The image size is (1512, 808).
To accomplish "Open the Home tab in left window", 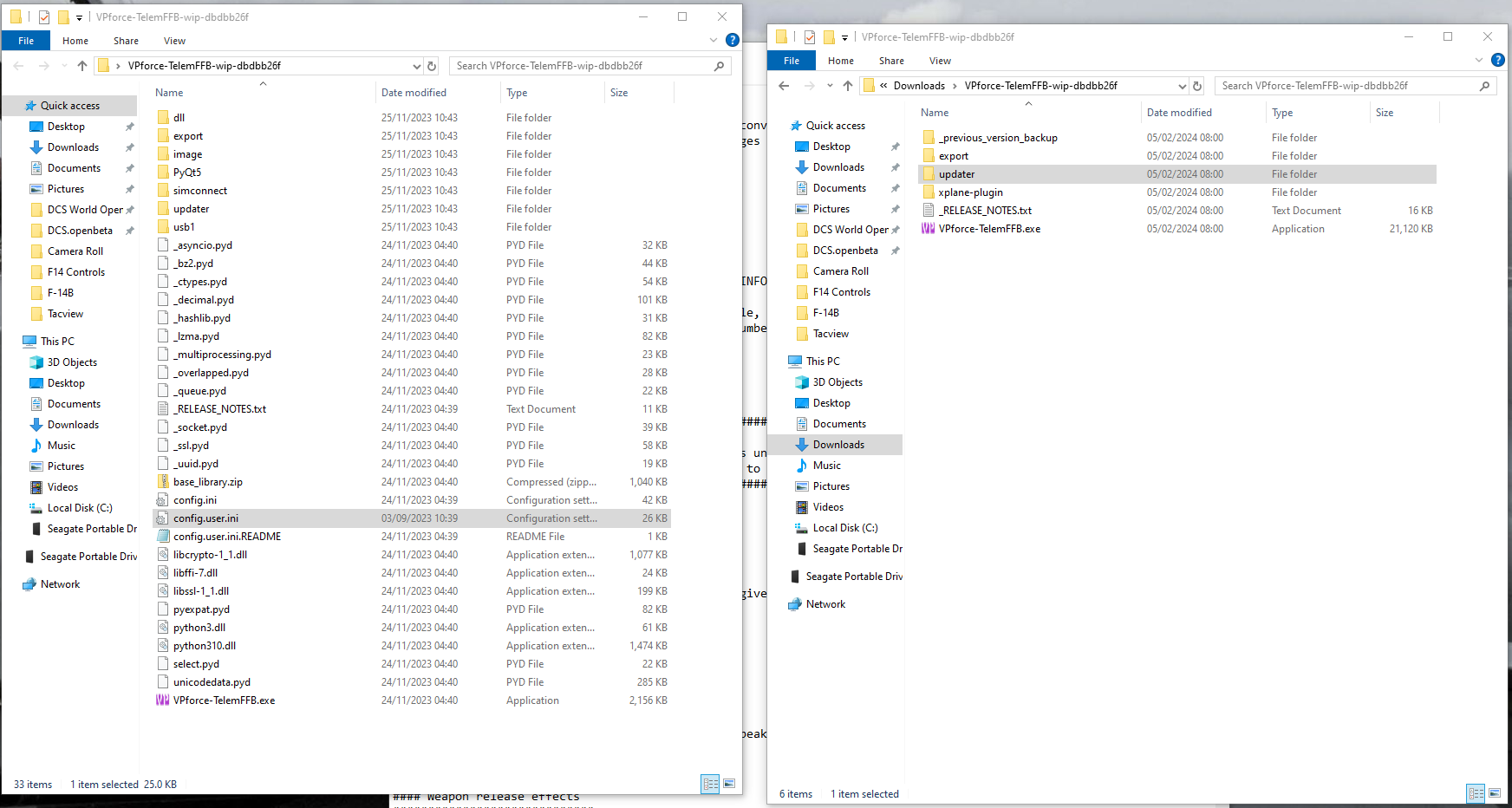I will point(75,41).
